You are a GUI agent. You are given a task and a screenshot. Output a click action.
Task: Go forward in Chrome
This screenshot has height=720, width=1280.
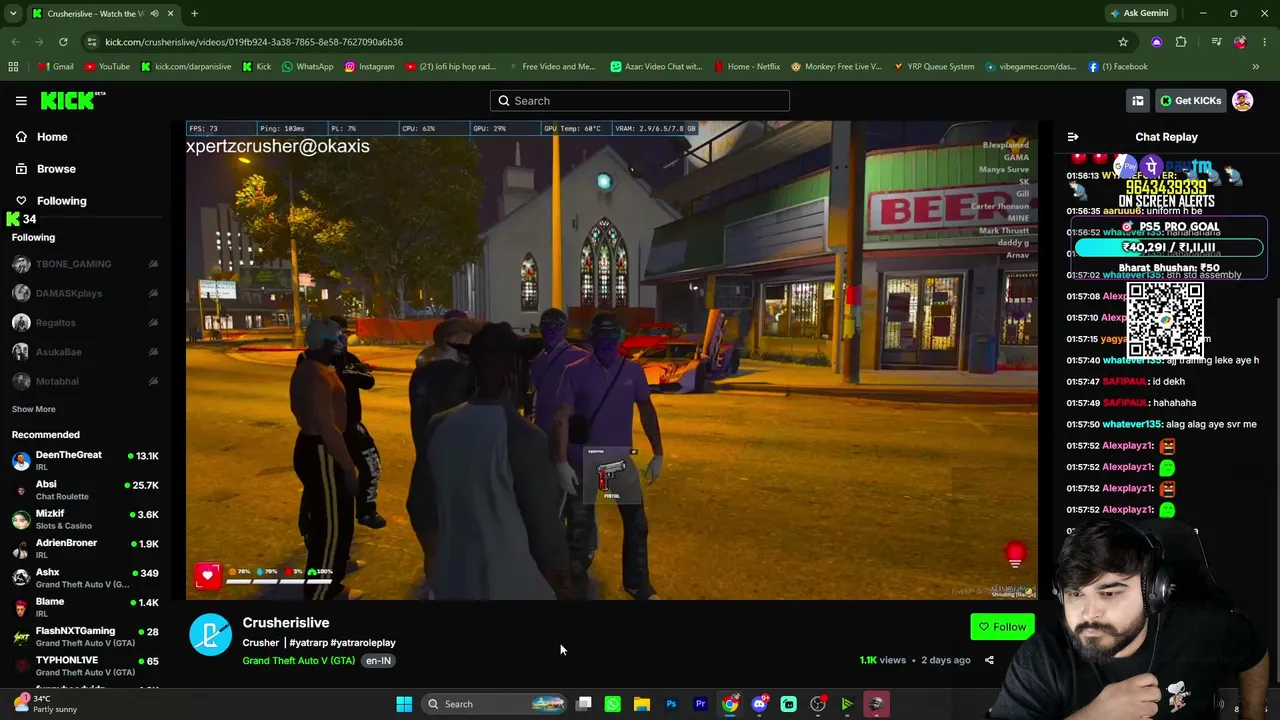[39, 42]
